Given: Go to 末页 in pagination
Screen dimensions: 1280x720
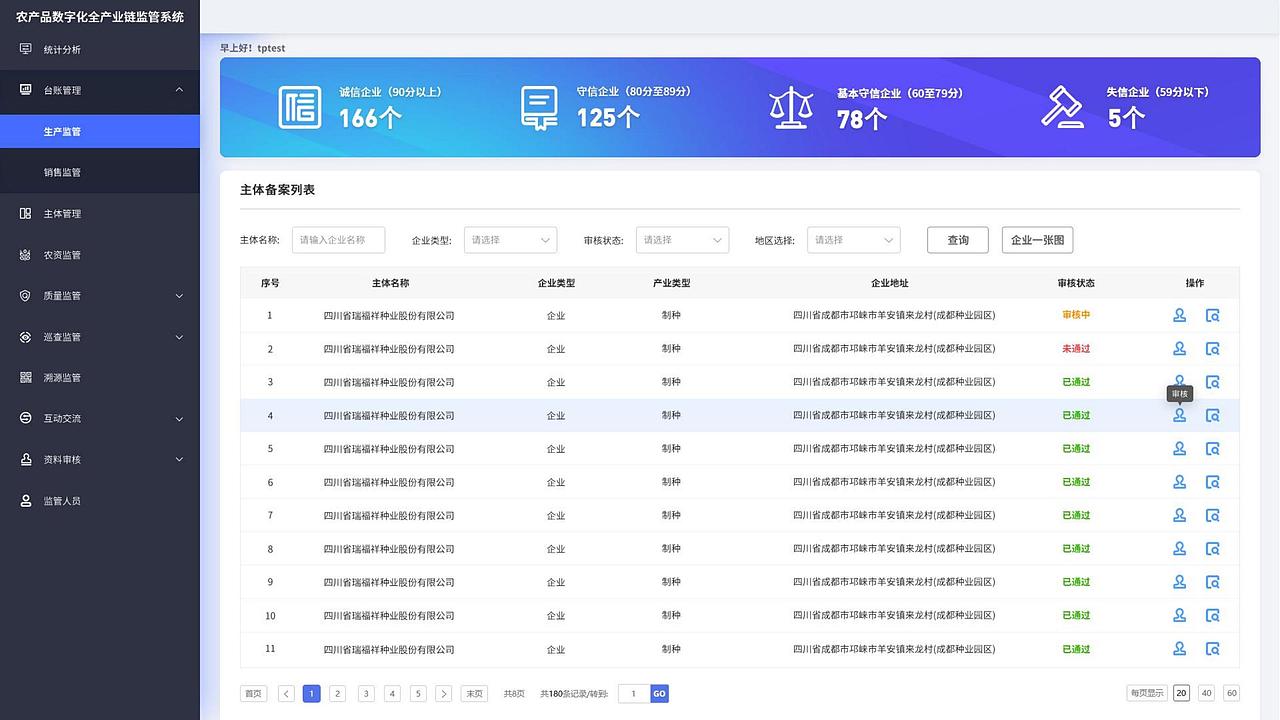Looking at the screenshot, I should [x=474, y=694].
